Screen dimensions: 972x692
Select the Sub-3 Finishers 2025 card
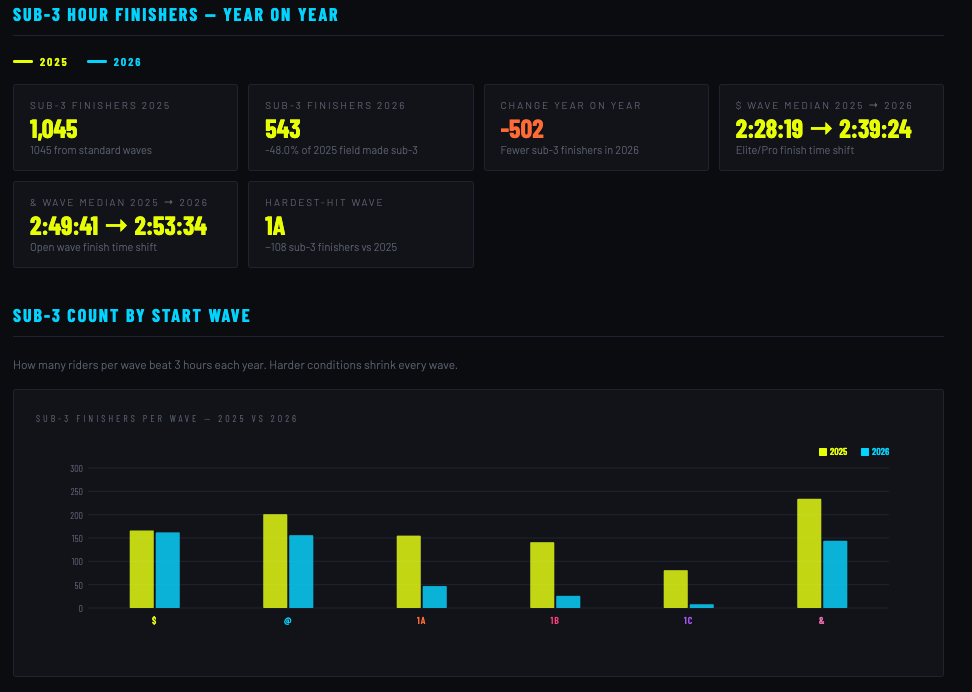click(x=125, y=127)
